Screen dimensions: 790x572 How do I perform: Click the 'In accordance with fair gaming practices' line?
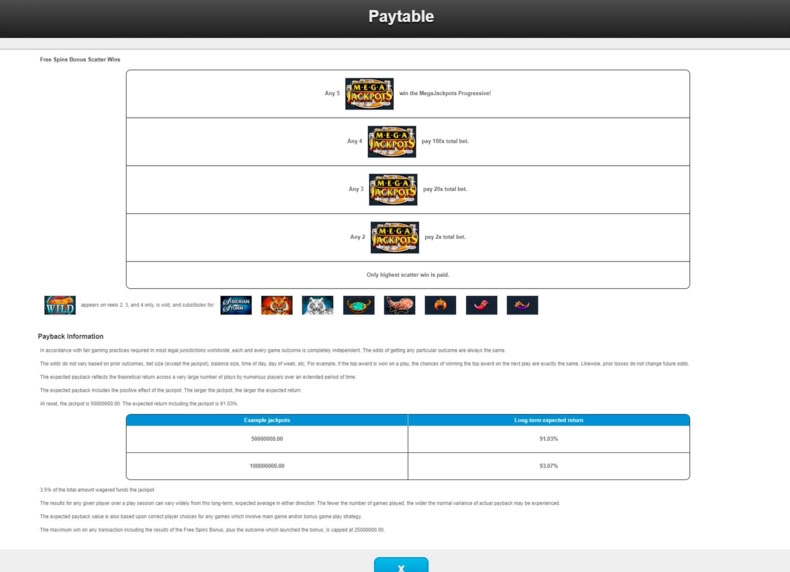point(273,350)
